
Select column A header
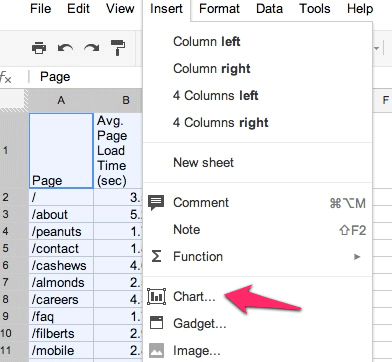point(61,100)
